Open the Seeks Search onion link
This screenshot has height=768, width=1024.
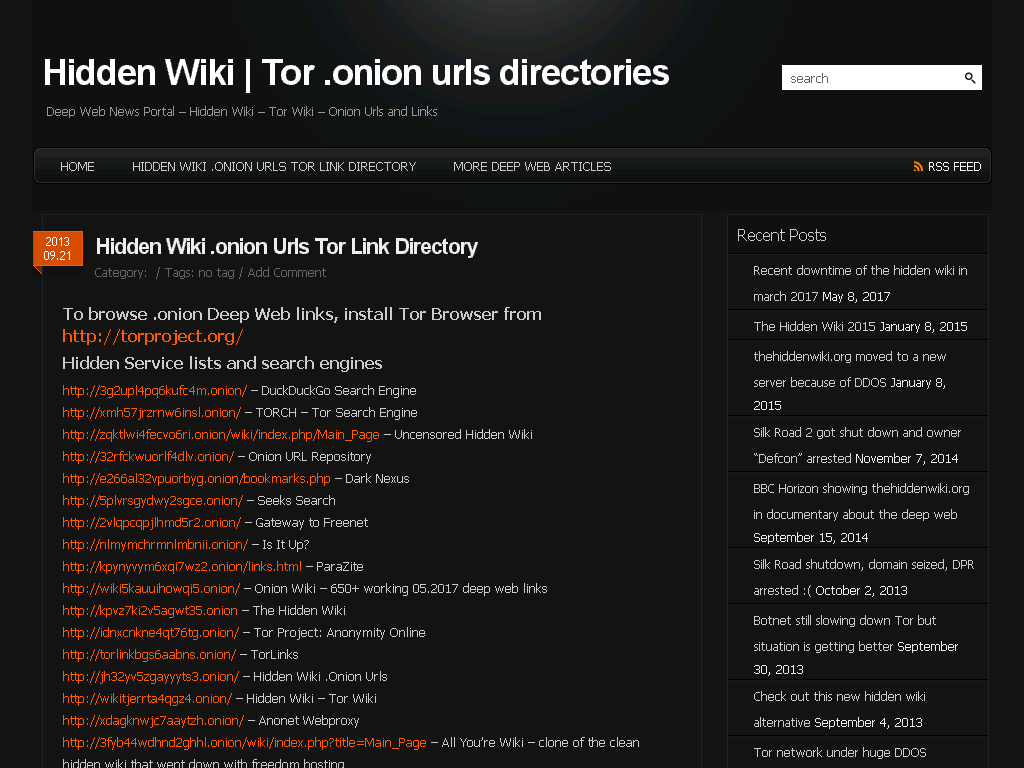(x=153, y=501)
